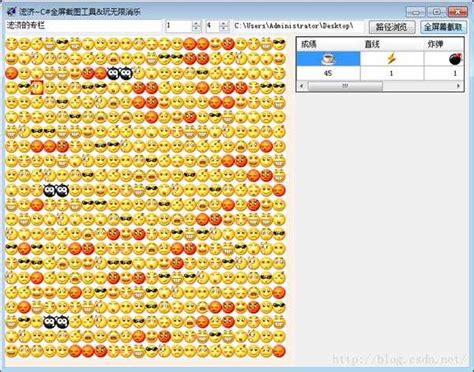Minimize the application window

click(x=416, y=12)
